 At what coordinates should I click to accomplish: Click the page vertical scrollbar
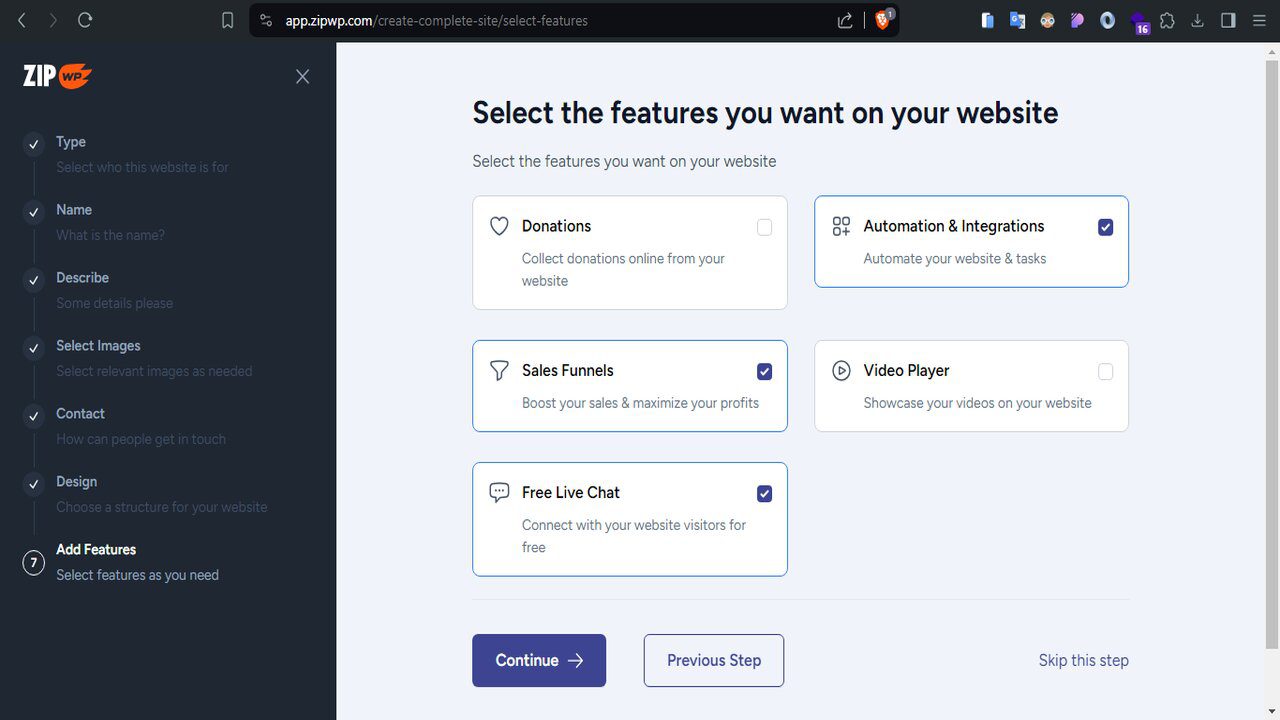pos(1272,350)
